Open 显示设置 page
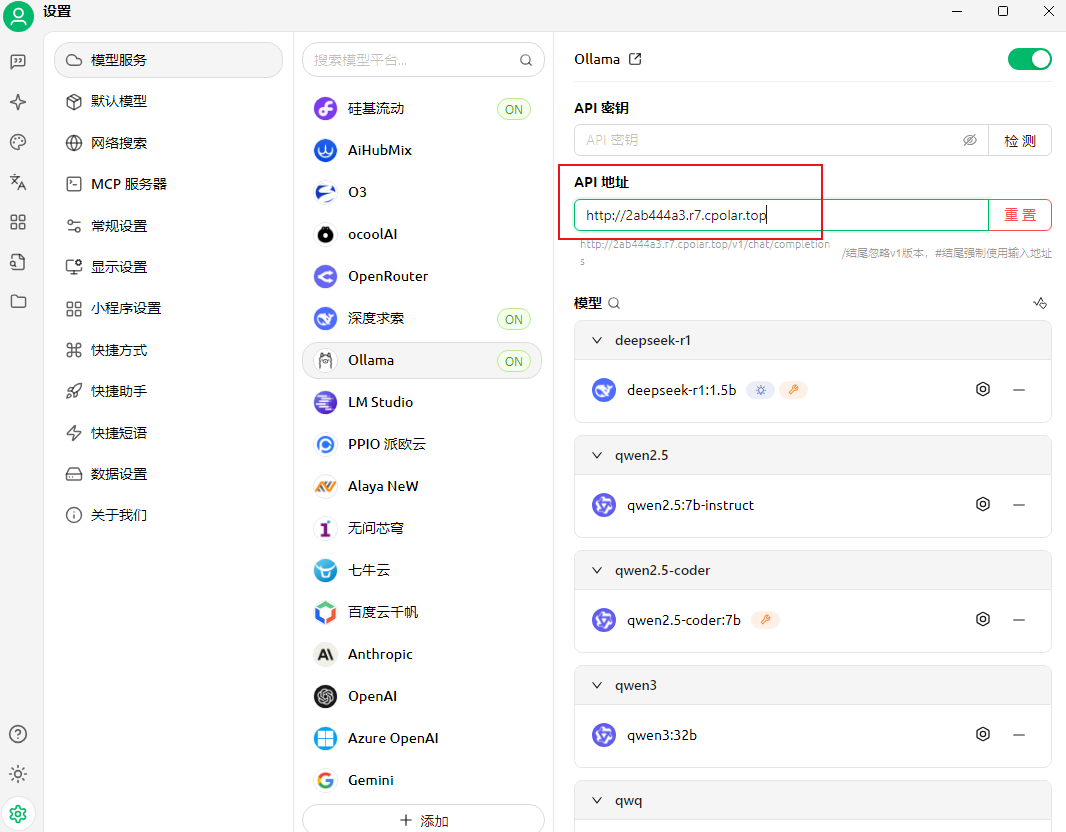 click(x=169, y=267)
